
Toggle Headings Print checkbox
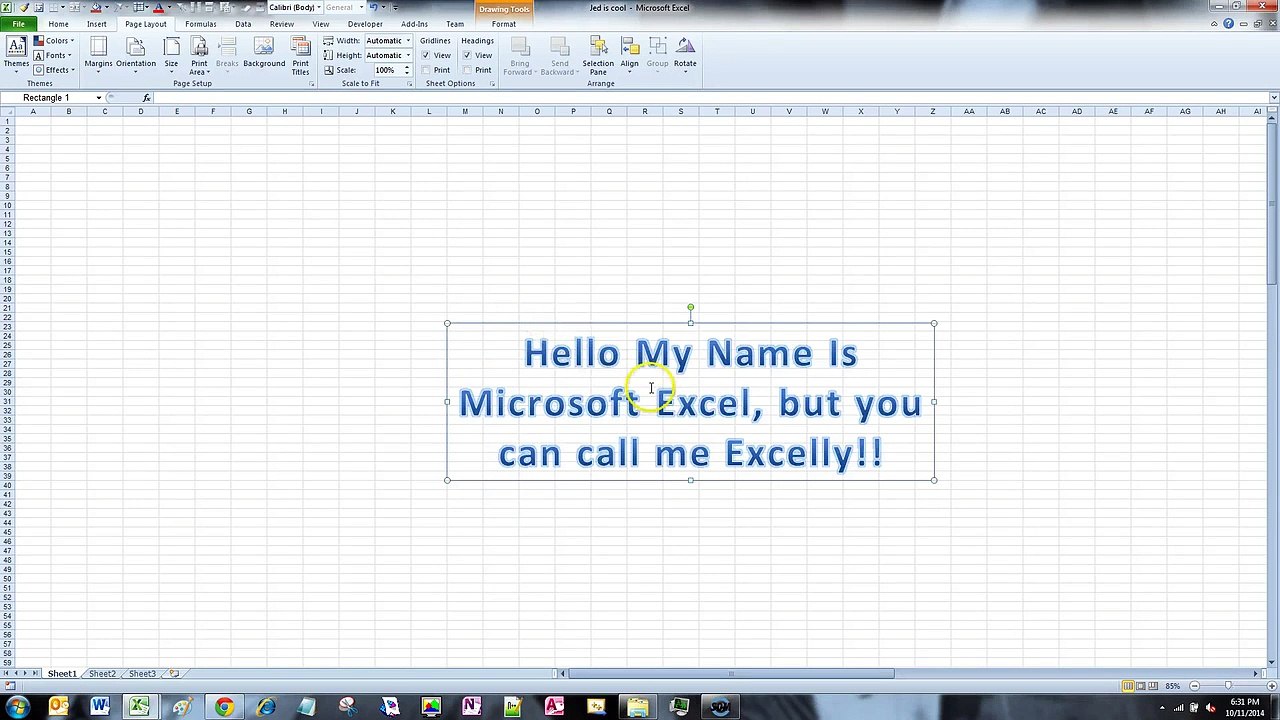(467, 70)
